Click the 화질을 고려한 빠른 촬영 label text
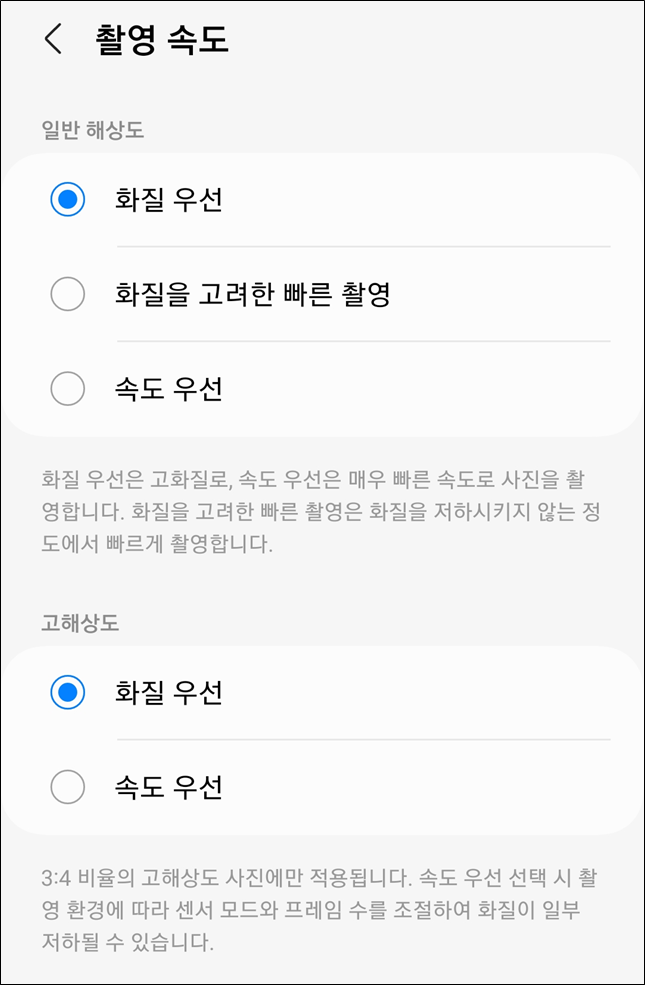 (x=251, y=294)
